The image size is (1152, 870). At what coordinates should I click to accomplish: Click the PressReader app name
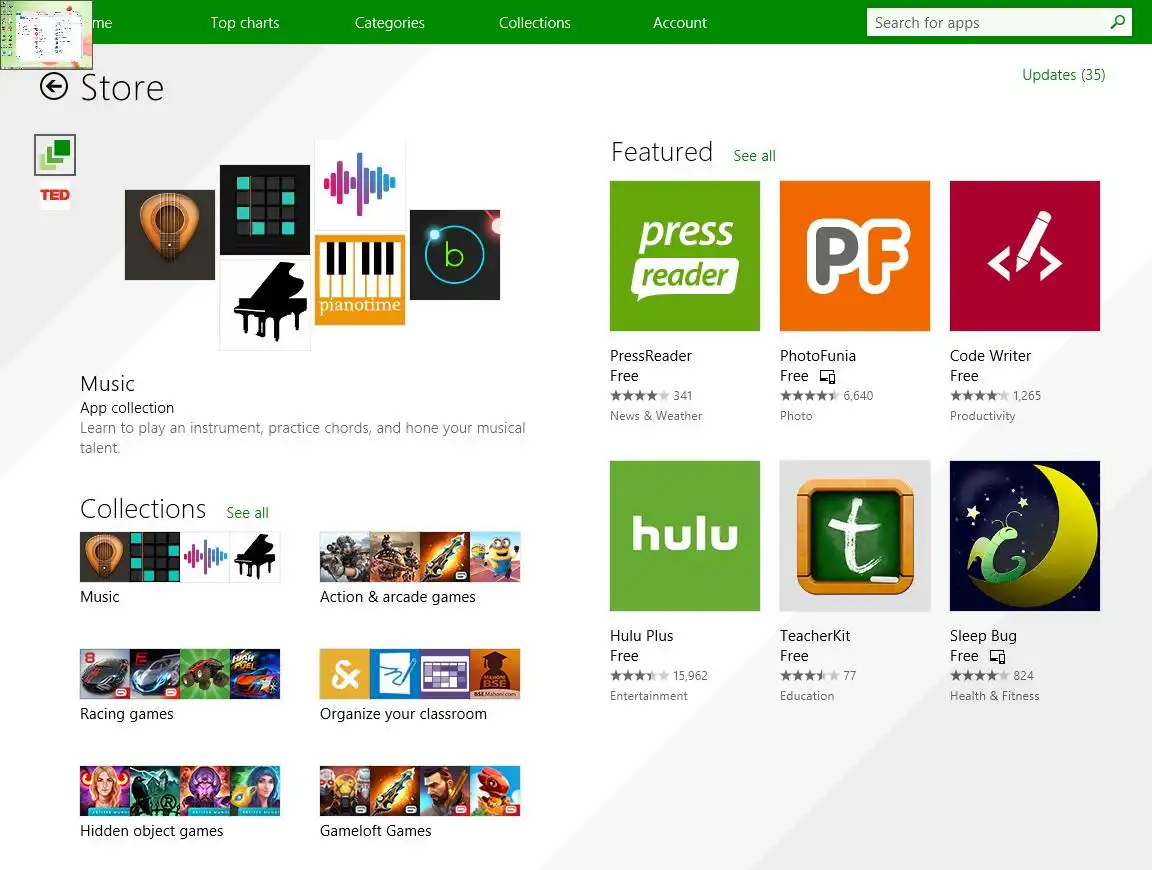click(x=651, y=356)
